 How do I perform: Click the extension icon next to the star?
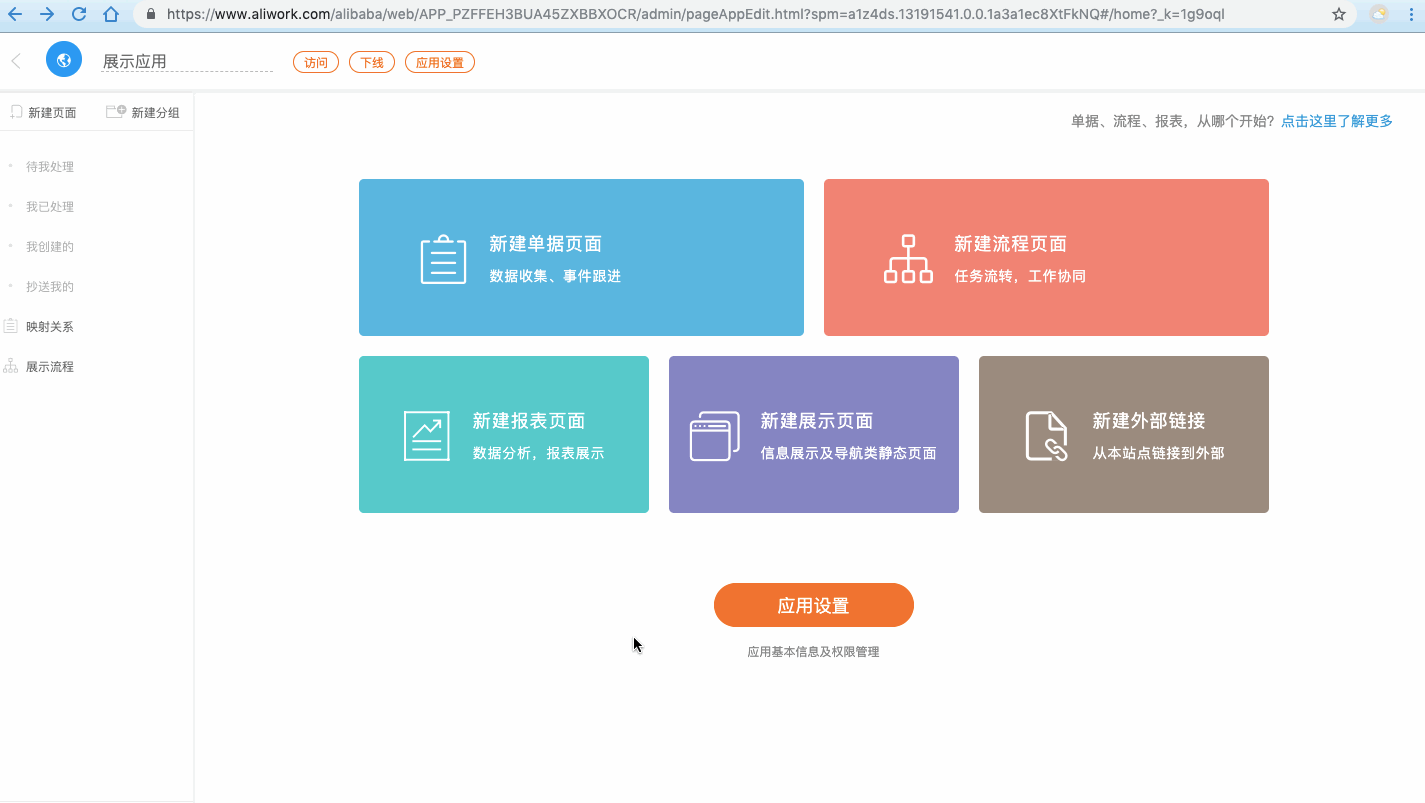pyautogui.click(x=1379, y=14)
